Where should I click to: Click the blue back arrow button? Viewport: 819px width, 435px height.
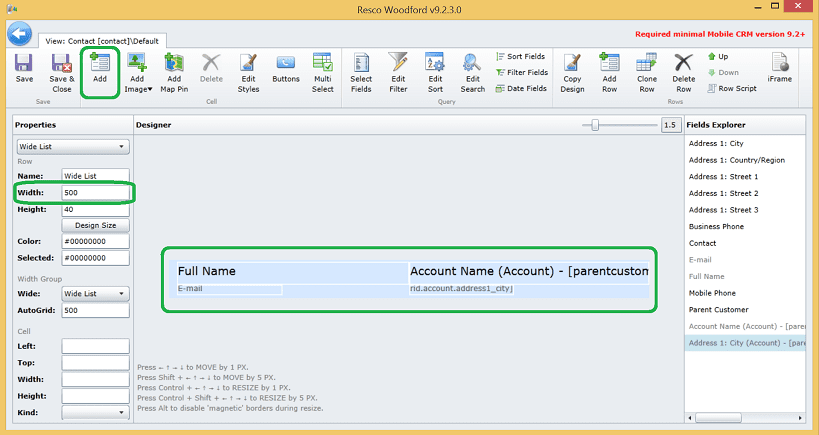[x=20, y=34]
